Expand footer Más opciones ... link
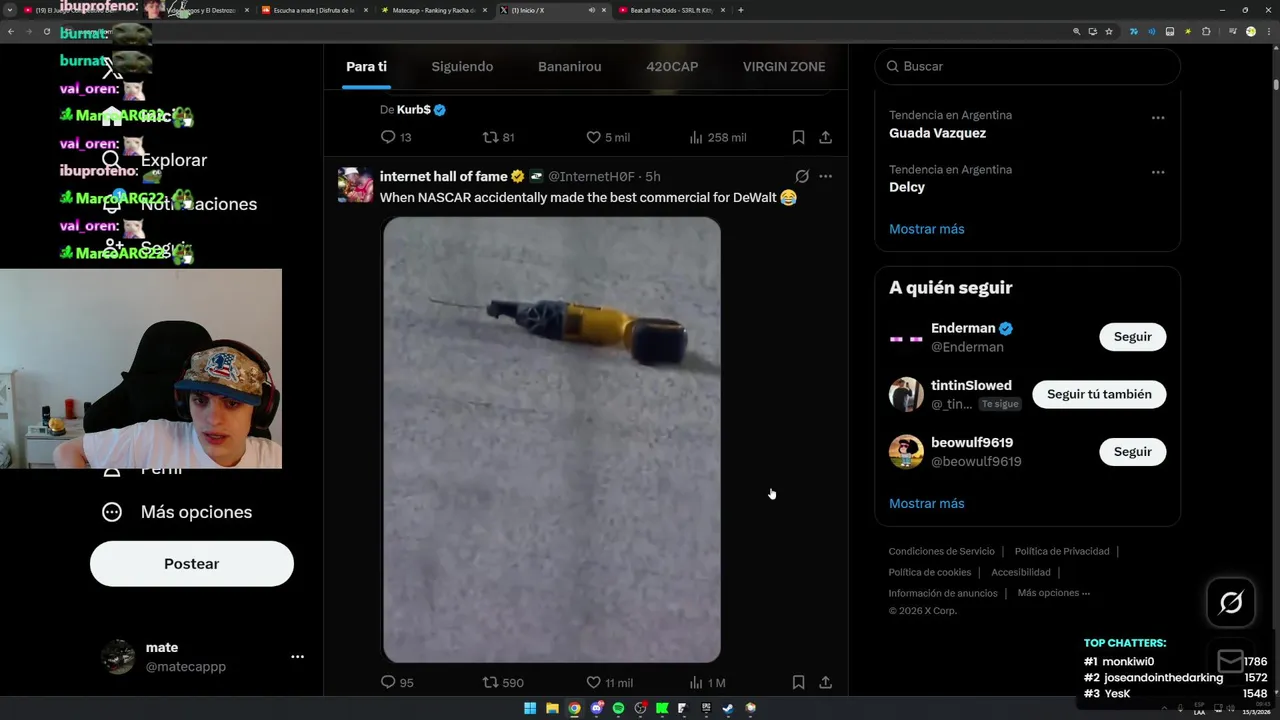 coord(1054,593)
